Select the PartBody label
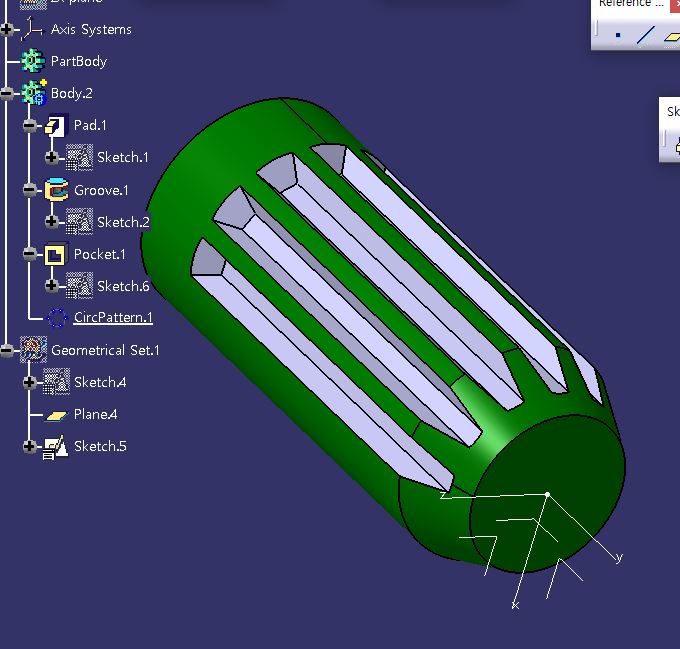 coord(79,62)
